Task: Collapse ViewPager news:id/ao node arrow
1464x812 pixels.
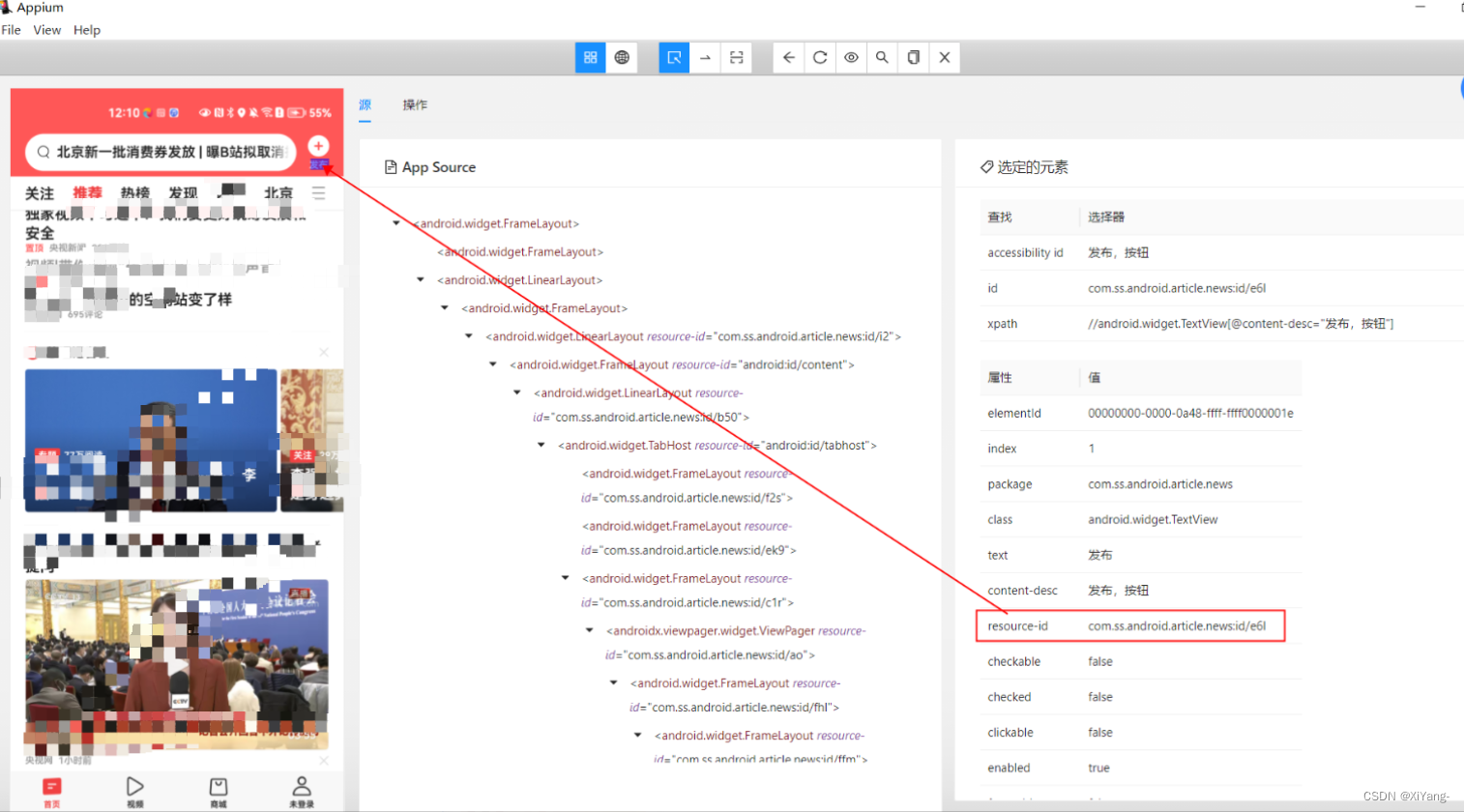Action: pos(589,630)
